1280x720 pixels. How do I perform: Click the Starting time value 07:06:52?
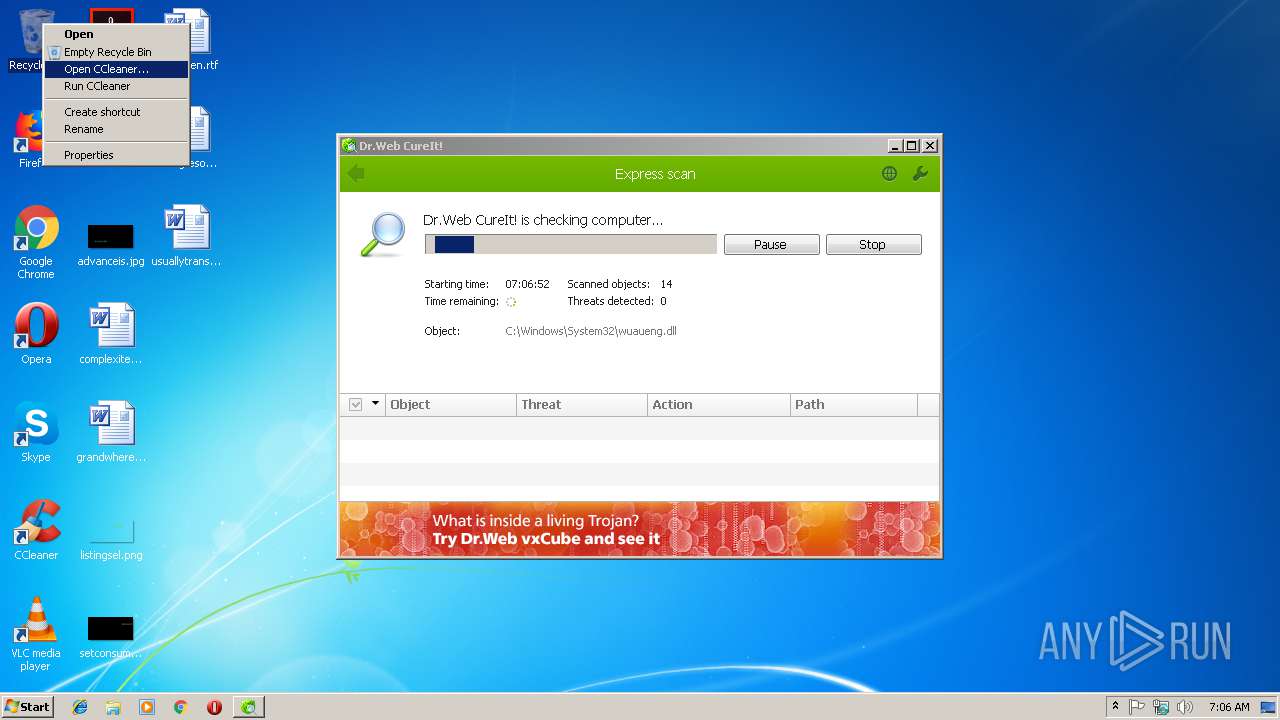click(x=527, y=284)
